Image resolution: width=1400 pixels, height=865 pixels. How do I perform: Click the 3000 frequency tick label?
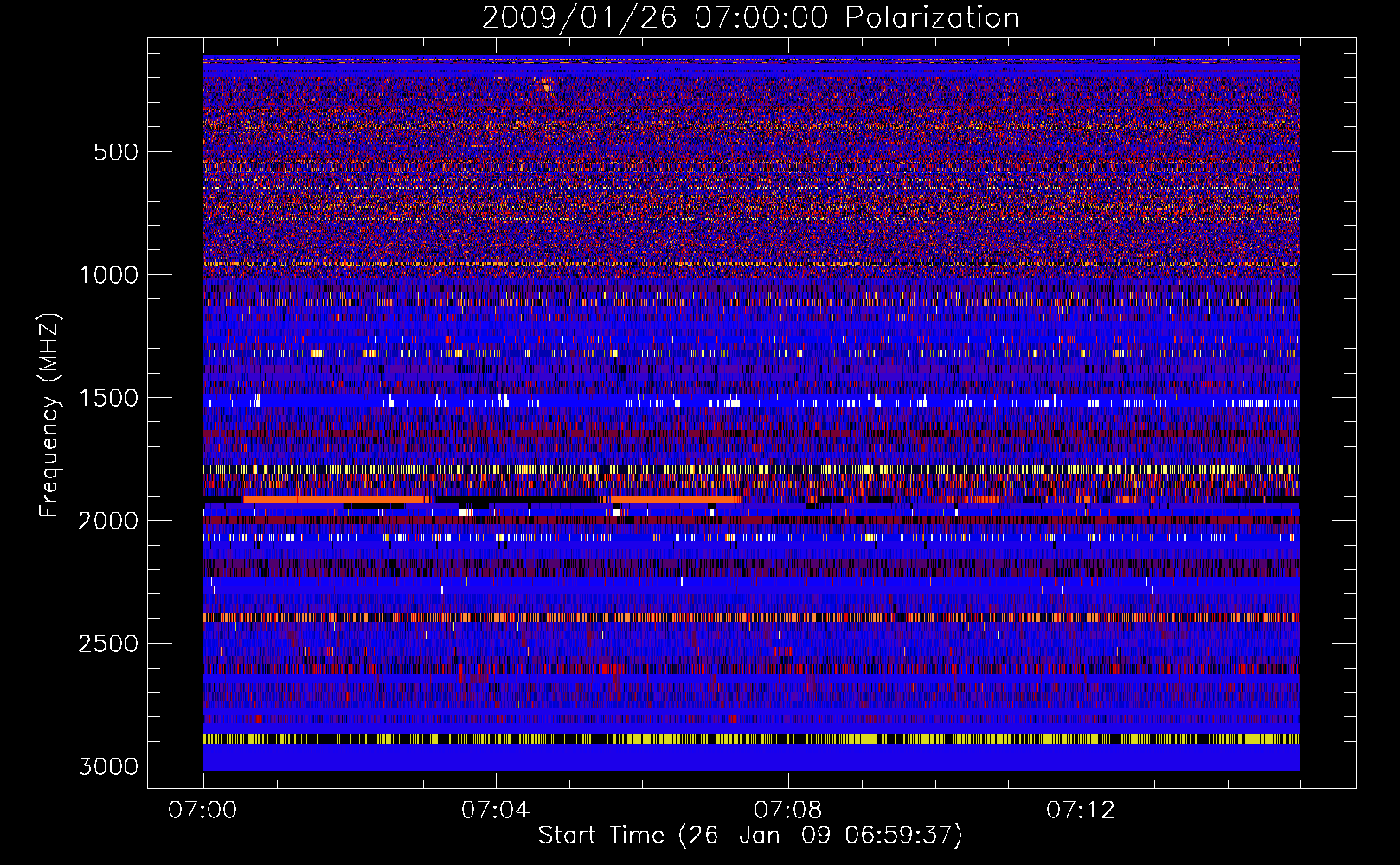[x=109, y=766]
